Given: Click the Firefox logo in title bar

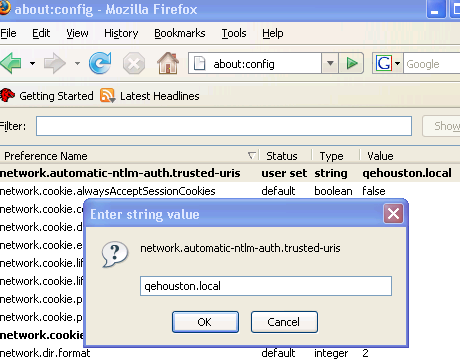Looking at the screenshot, I should point(5,8).
